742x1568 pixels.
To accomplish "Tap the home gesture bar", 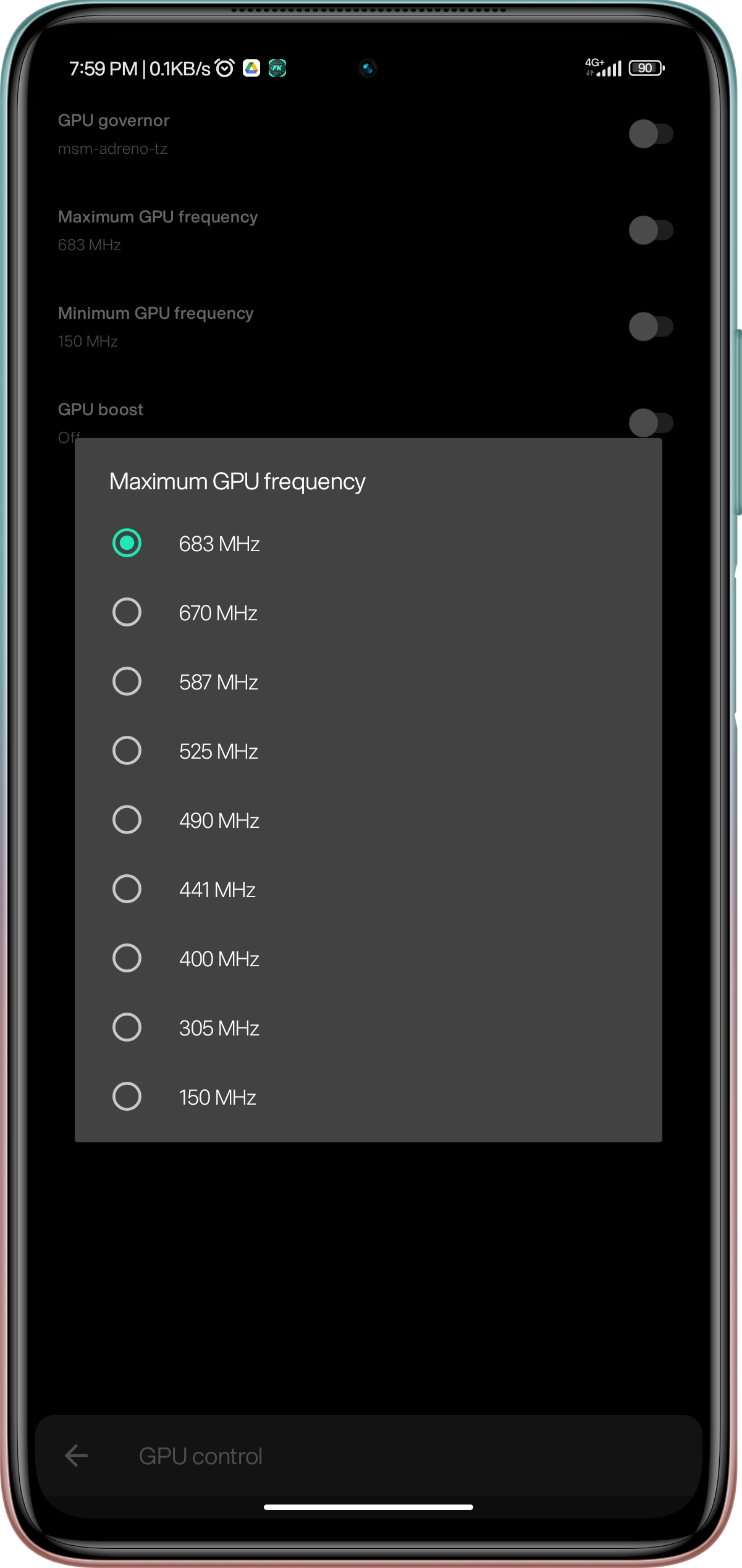I will tap(368, 1507).
